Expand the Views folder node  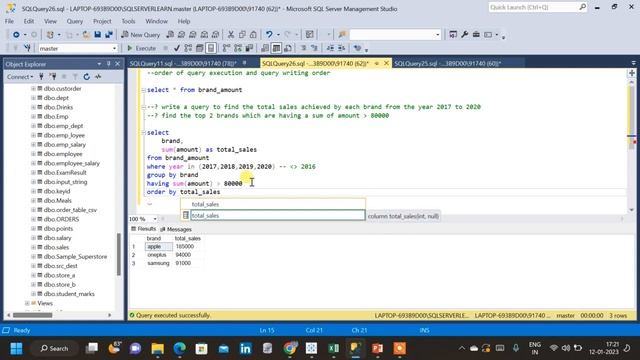coord(27,303)
